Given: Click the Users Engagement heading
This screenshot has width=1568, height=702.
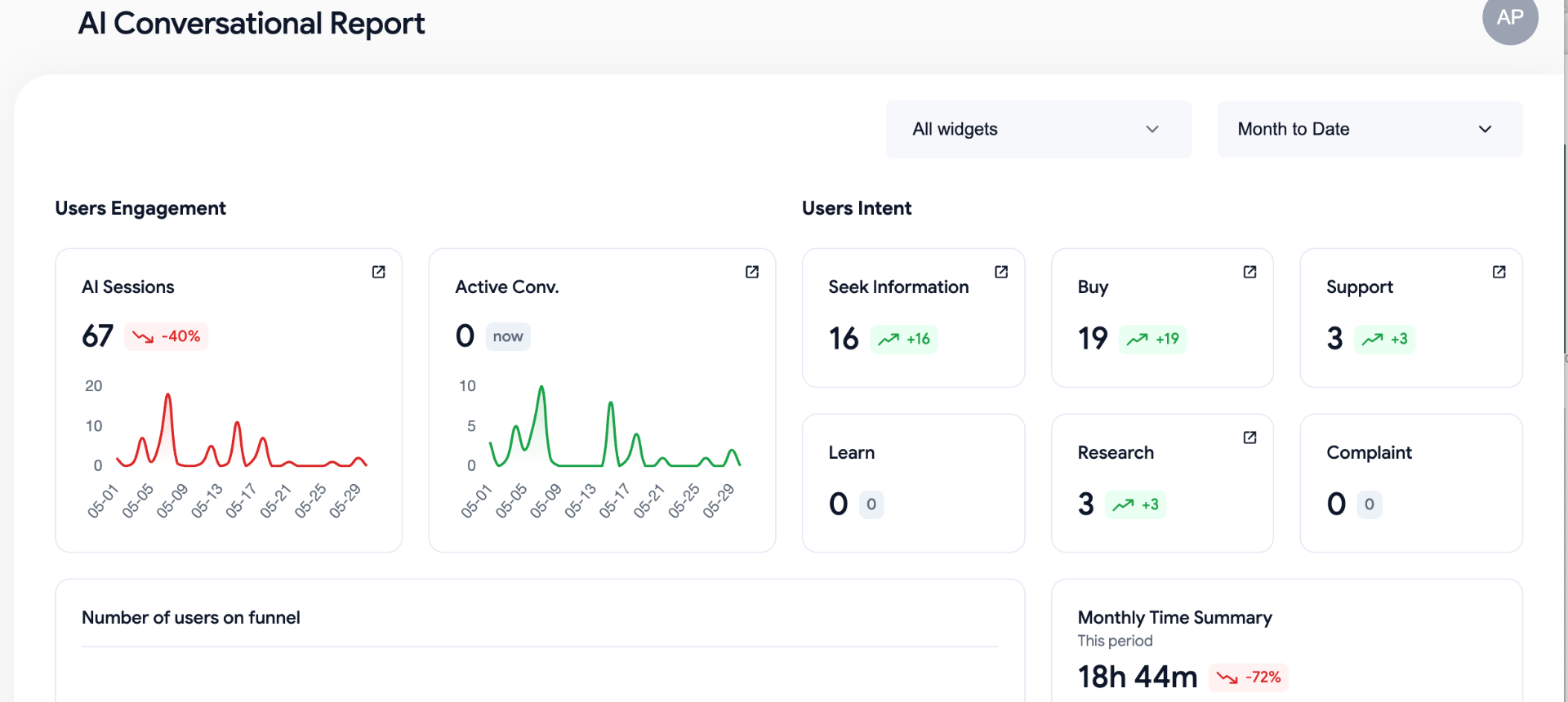Looking at the screenshot, I should pyautogui.click(x=140, y=208).
